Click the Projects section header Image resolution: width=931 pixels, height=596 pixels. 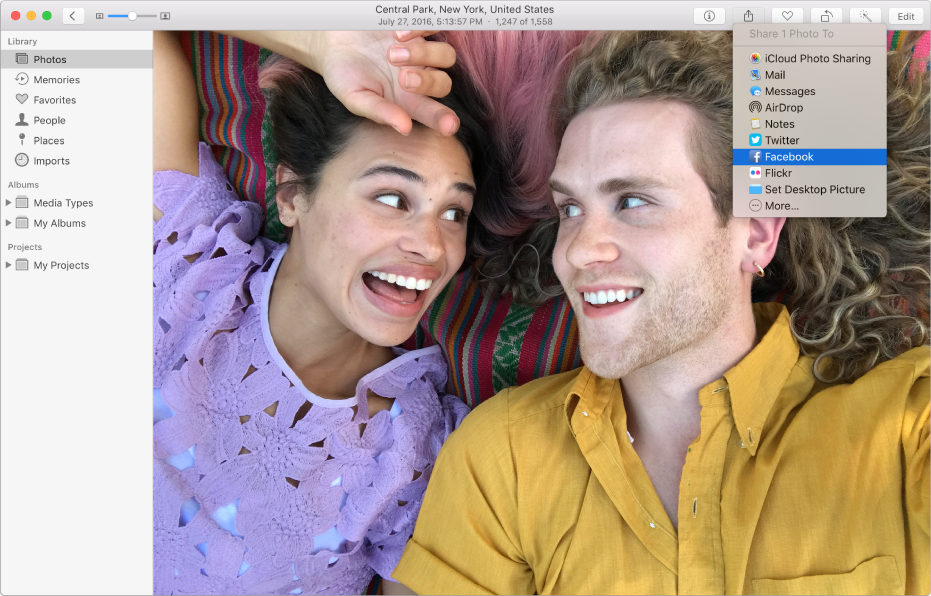pos(24,247)
